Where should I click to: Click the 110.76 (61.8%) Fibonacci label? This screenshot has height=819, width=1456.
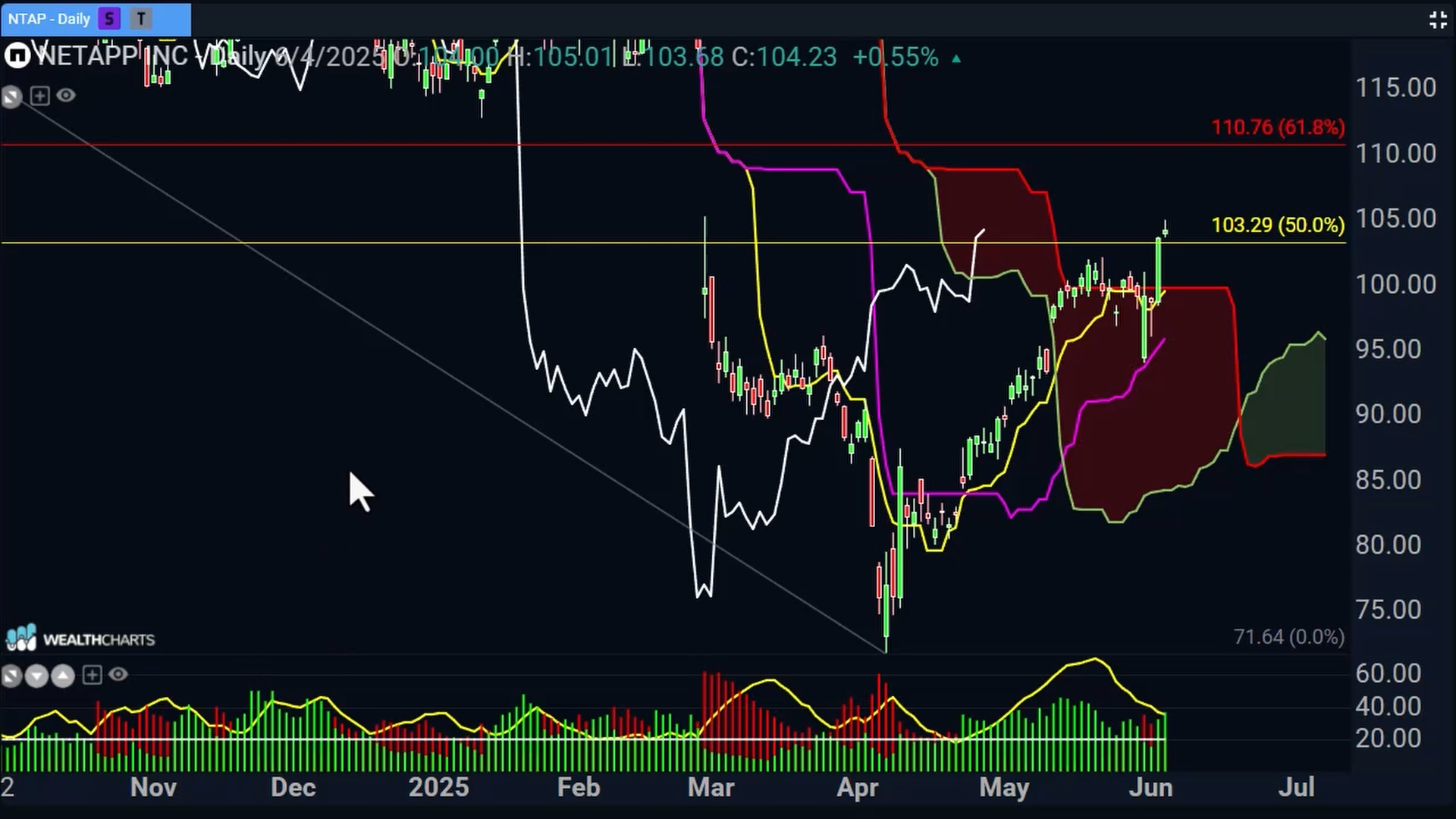tap(1278, 127)
